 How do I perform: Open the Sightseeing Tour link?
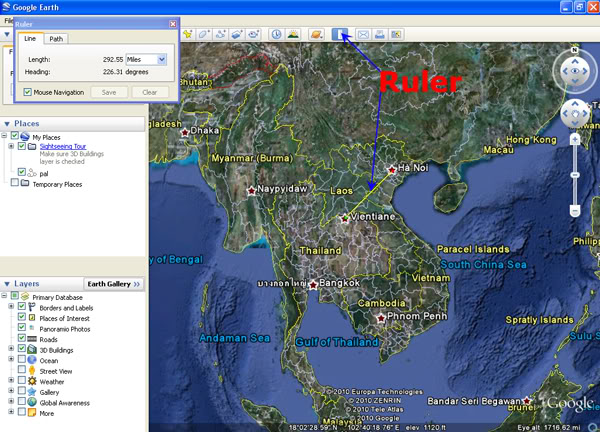pos(63,147)
